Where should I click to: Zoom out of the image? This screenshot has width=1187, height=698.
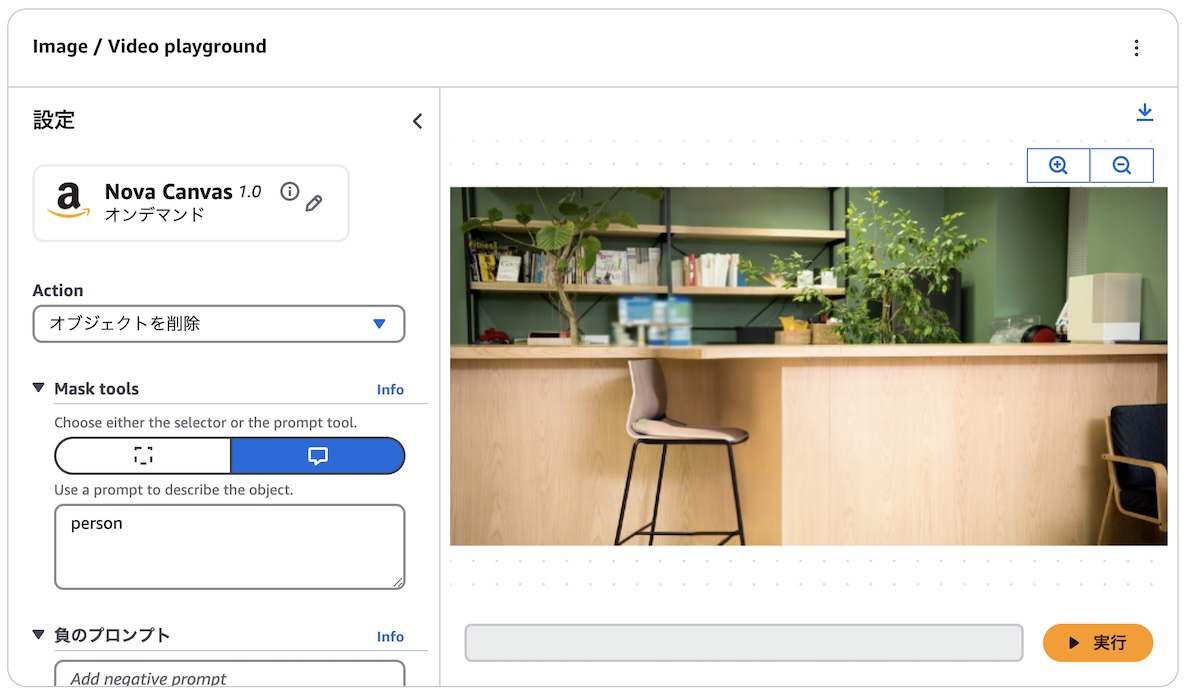tap(1121, 165)
